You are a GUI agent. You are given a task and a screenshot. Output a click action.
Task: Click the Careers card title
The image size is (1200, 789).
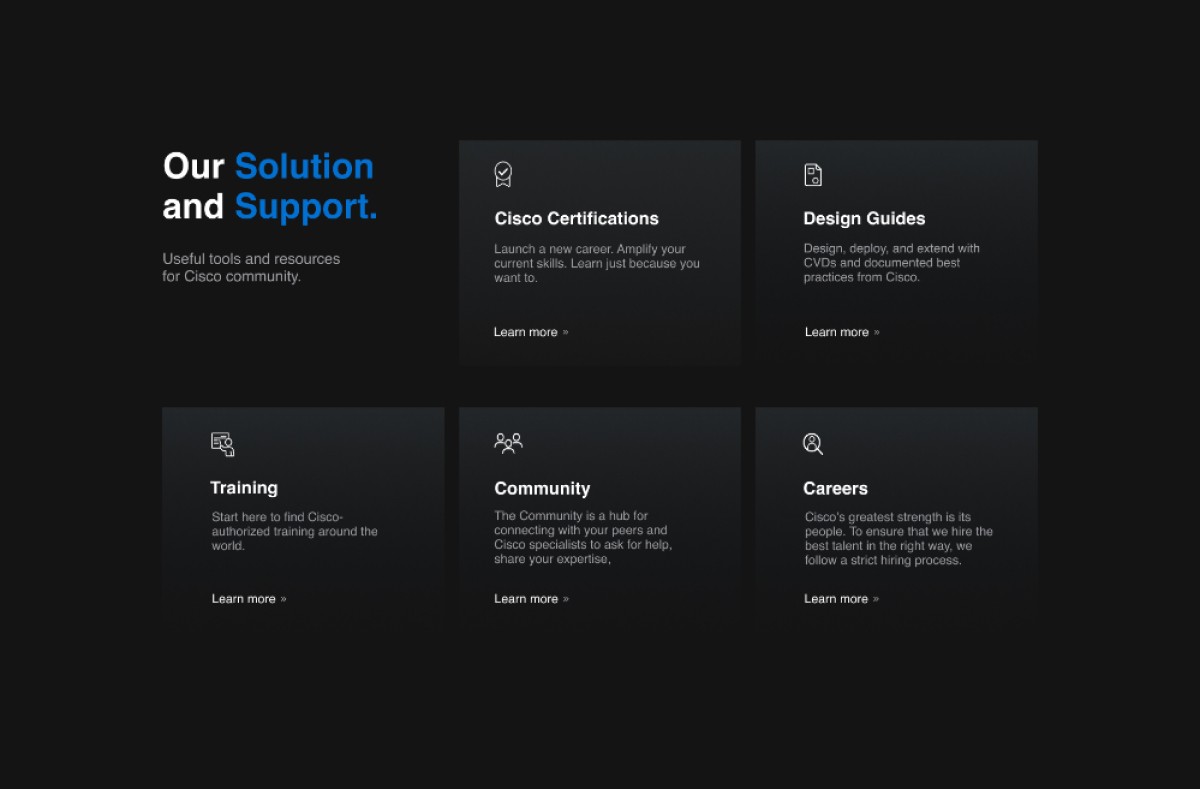[835, 489]
